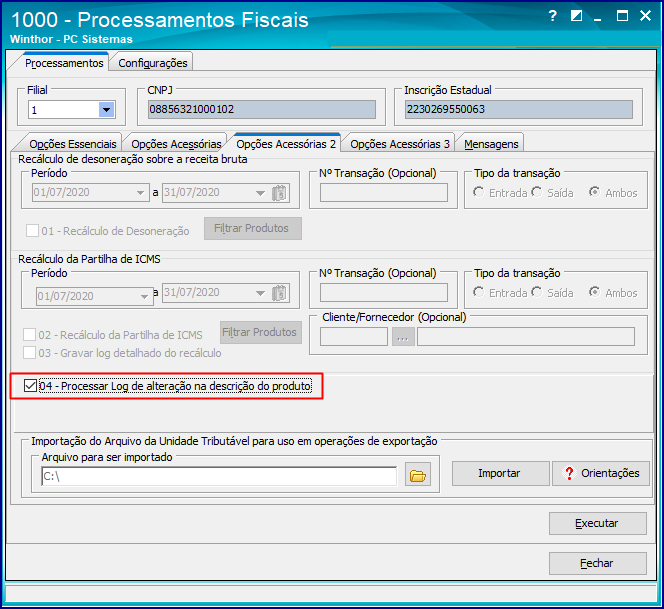The height and width of the screenshot is (609, 664).
Task: Click the ellipsis lookup button for Cliente/Fornecedor
Action: [x=403, y=337]
